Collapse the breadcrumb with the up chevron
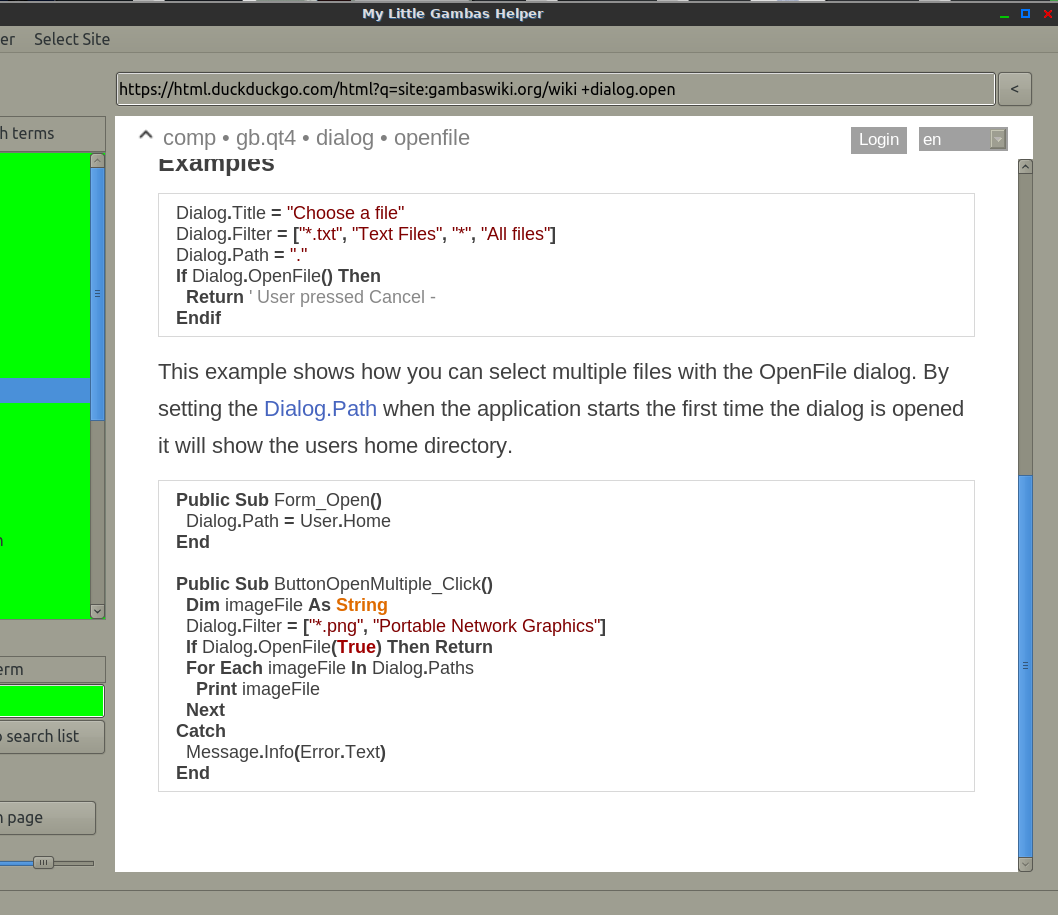 (x=145, y=136)
